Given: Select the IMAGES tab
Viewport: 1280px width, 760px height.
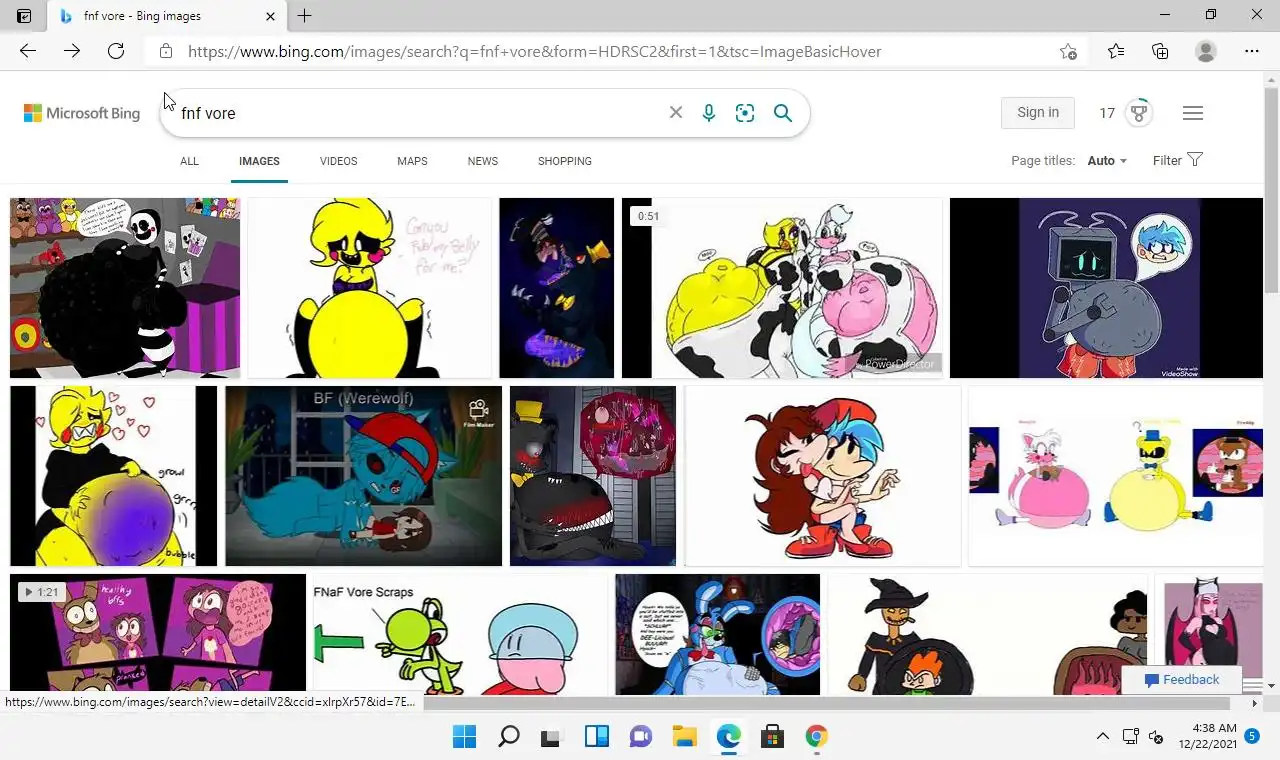Looking at the screenshot, I should tap(259, 161).
